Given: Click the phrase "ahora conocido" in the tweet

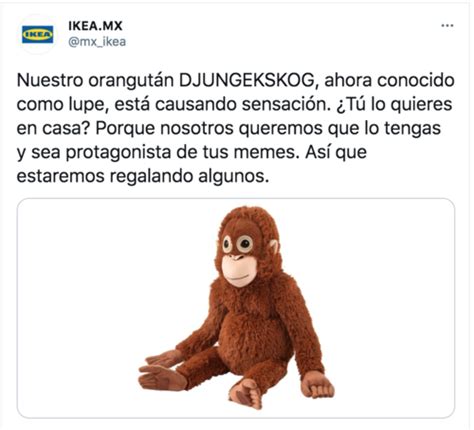Looking at the screenshot, I should click(x=389, y=81).
